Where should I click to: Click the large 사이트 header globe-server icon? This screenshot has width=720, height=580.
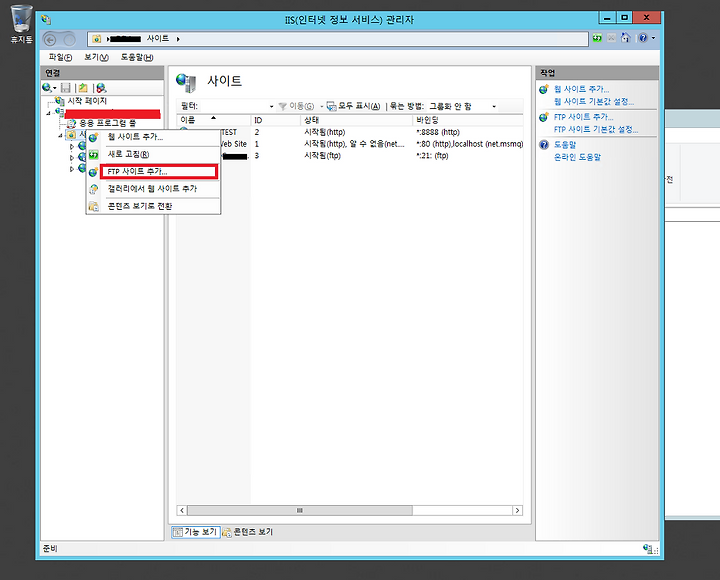[x=186, y=83]
